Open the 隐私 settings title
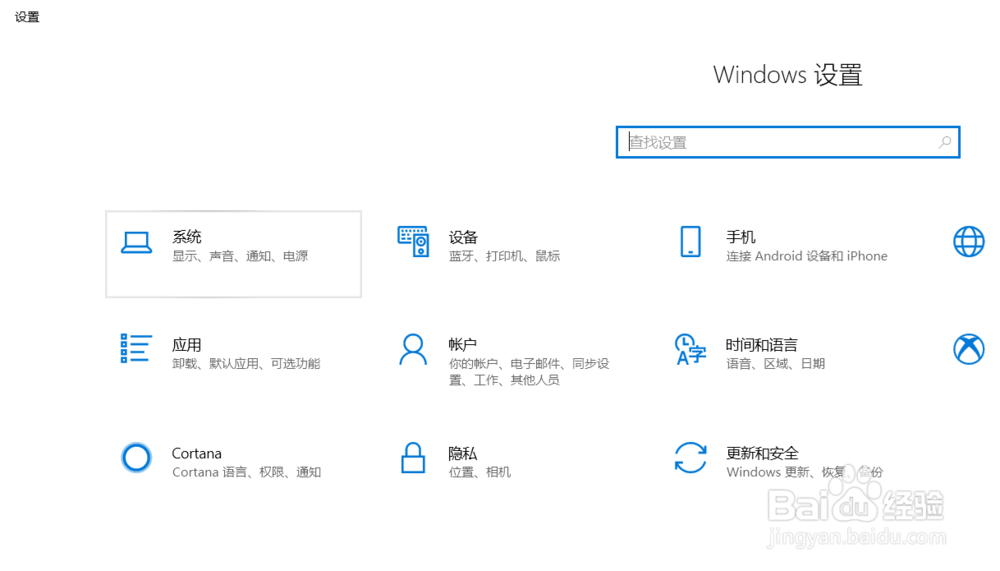The image size is (1000, 571). [462, 454]
